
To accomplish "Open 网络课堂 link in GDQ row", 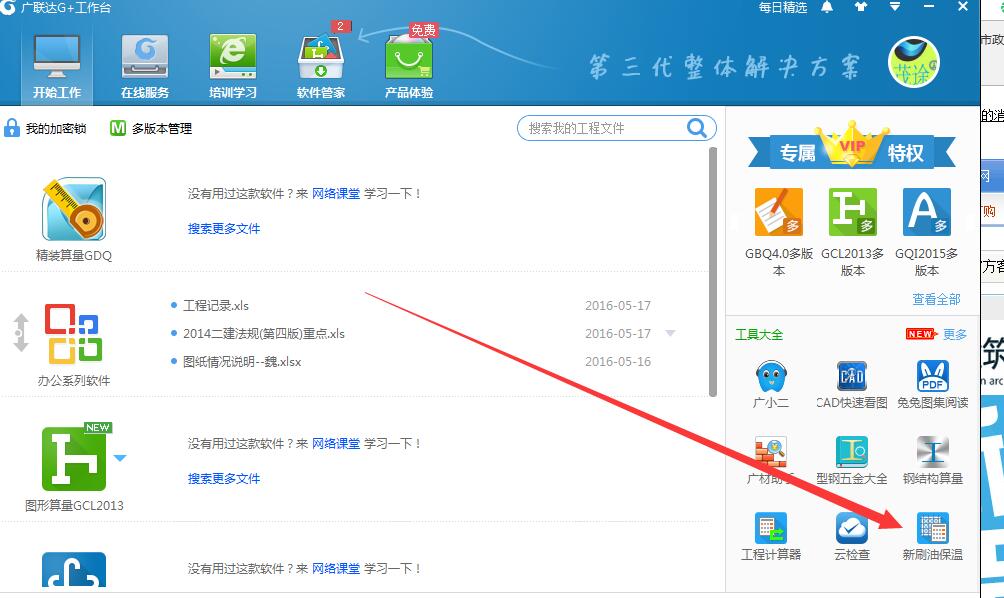I will click(x=336, y=193).
